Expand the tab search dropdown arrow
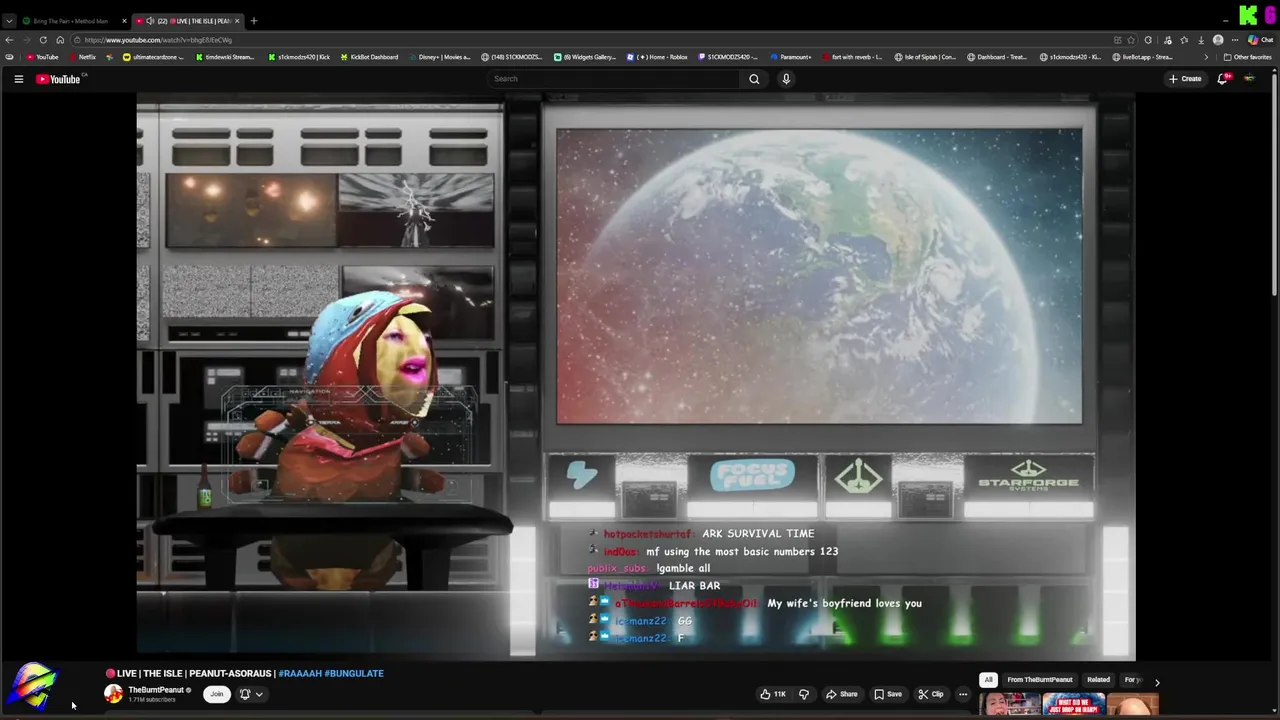Viewport: 1280px width, 720px height. (x=9, y=21)
